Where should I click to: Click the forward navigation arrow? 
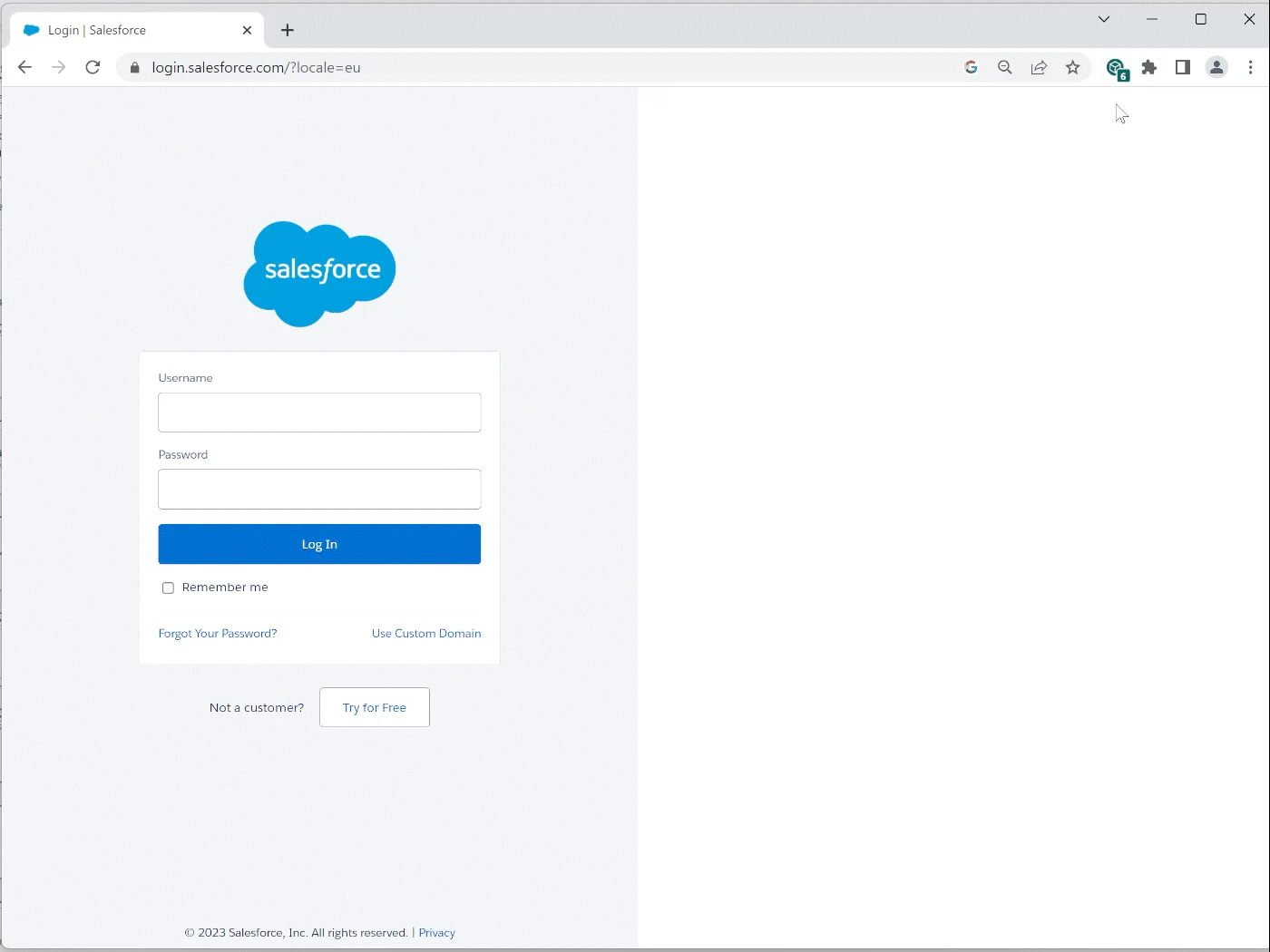pos(59,67)
